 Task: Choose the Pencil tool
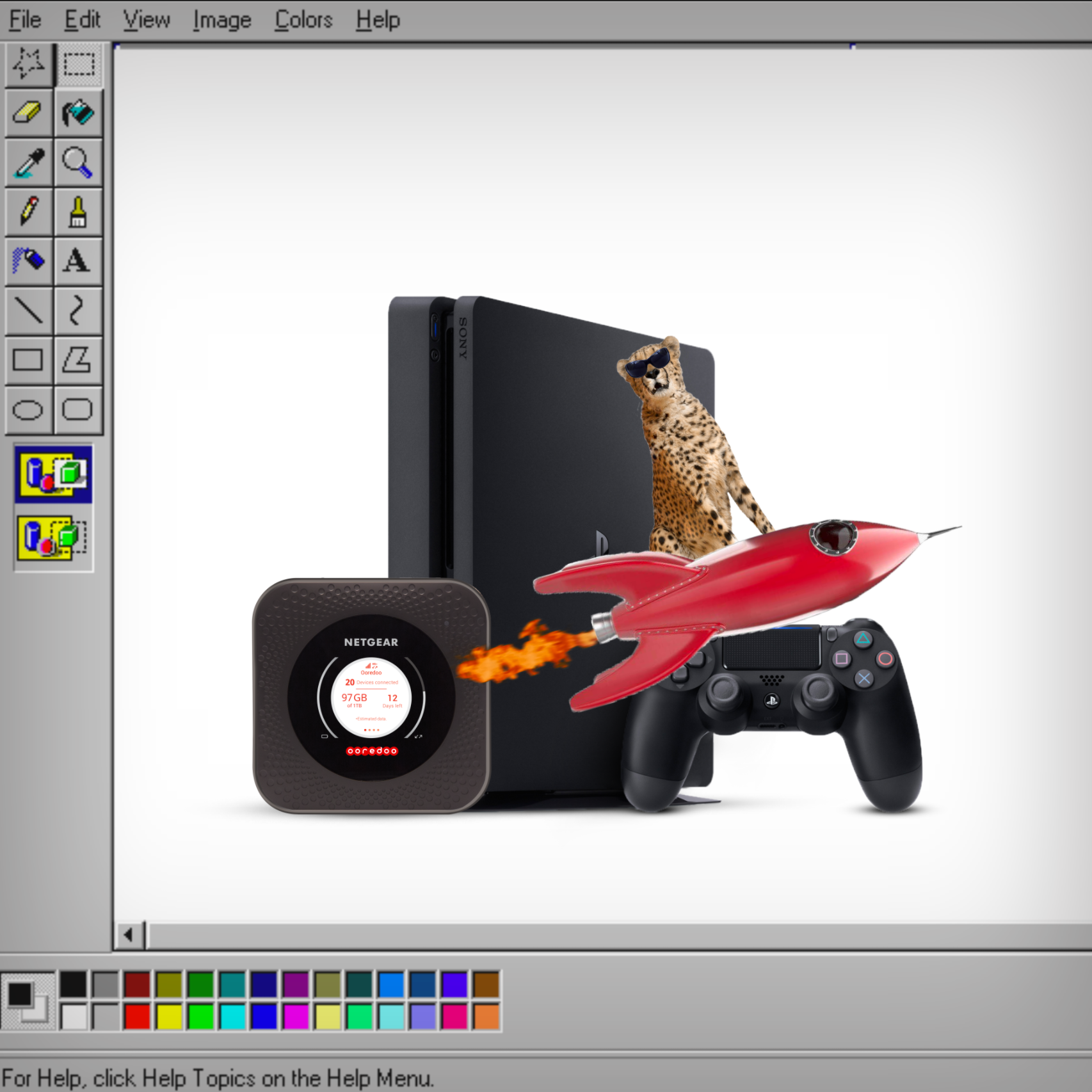(29, 212)
